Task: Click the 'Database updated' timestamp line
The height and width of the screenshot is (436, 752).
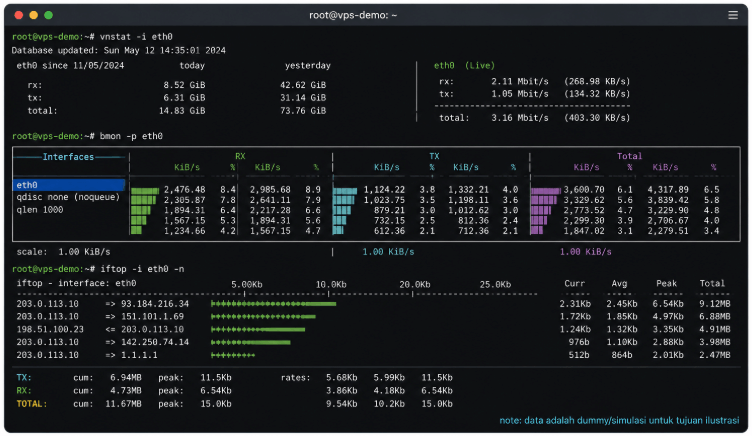Action: click(118, 50)
